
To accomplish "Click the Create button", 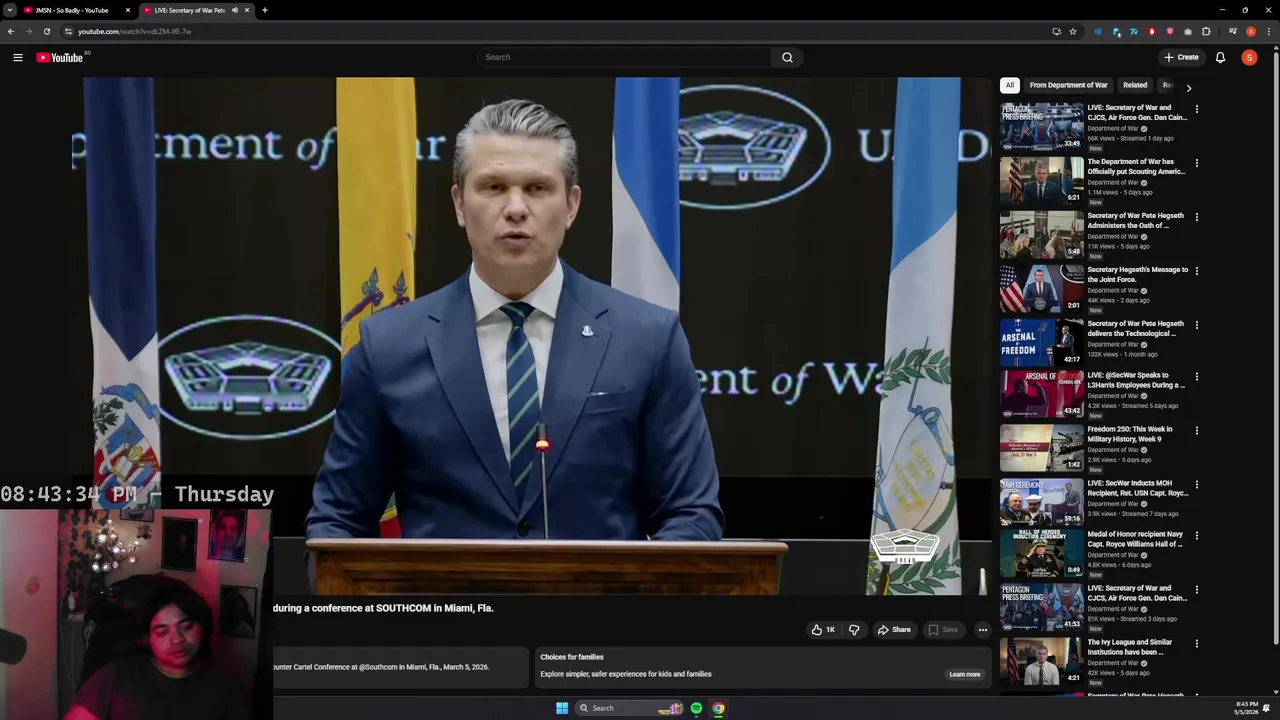I will pos(1181,57).
